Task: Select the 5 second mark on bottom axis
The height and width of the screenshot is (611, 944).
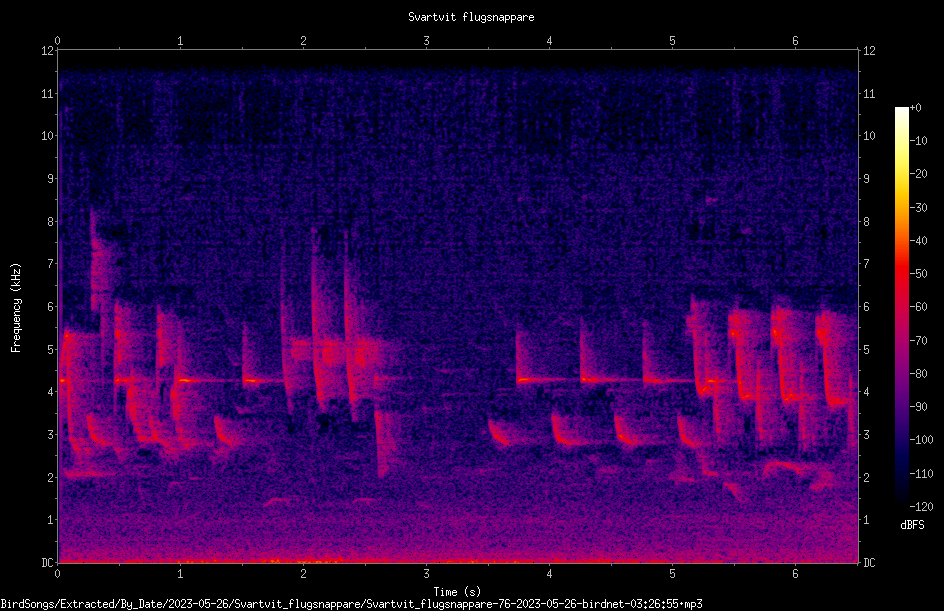Action: pos(672,574)
